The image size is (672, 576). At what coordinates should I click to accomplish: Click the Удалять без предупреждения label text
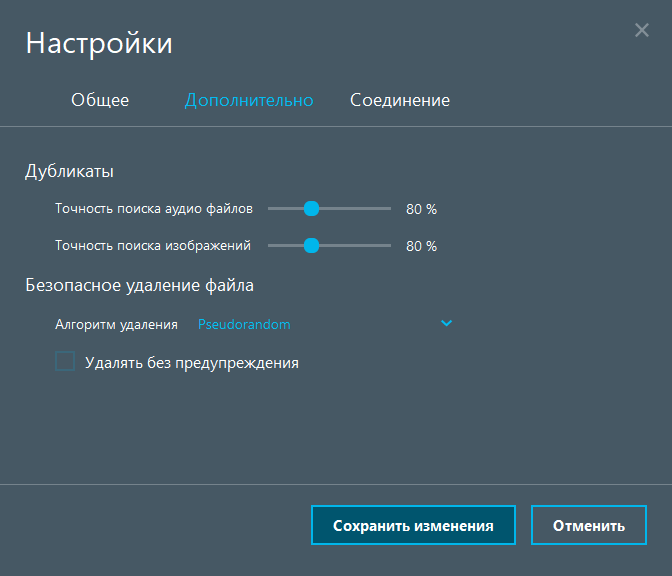(x=192, y=362)
